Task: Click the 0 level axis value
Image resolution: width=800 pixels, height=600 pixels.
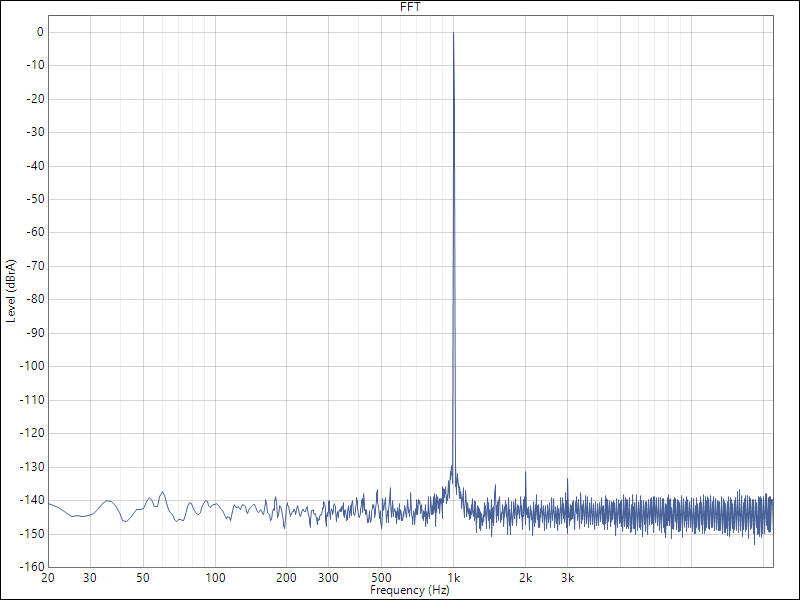Action: (x=40, y=32)
